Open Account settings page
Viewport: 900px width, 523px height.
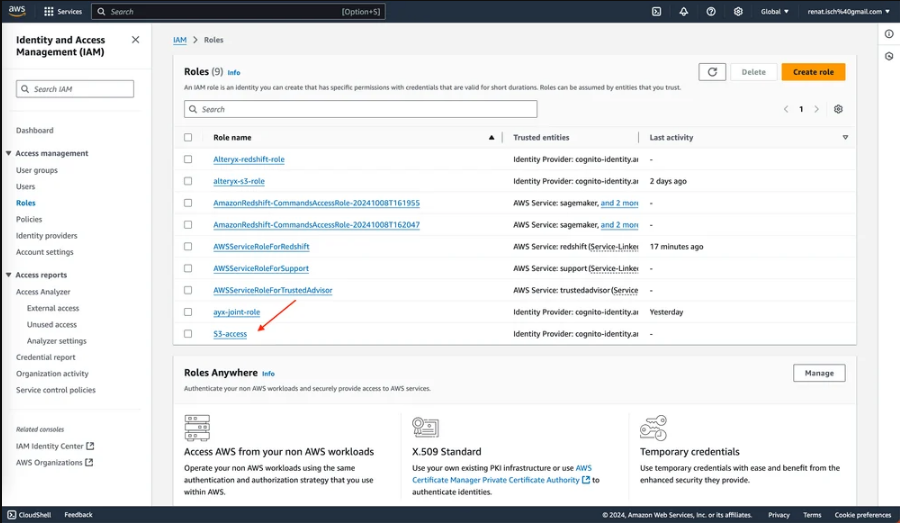45,252
